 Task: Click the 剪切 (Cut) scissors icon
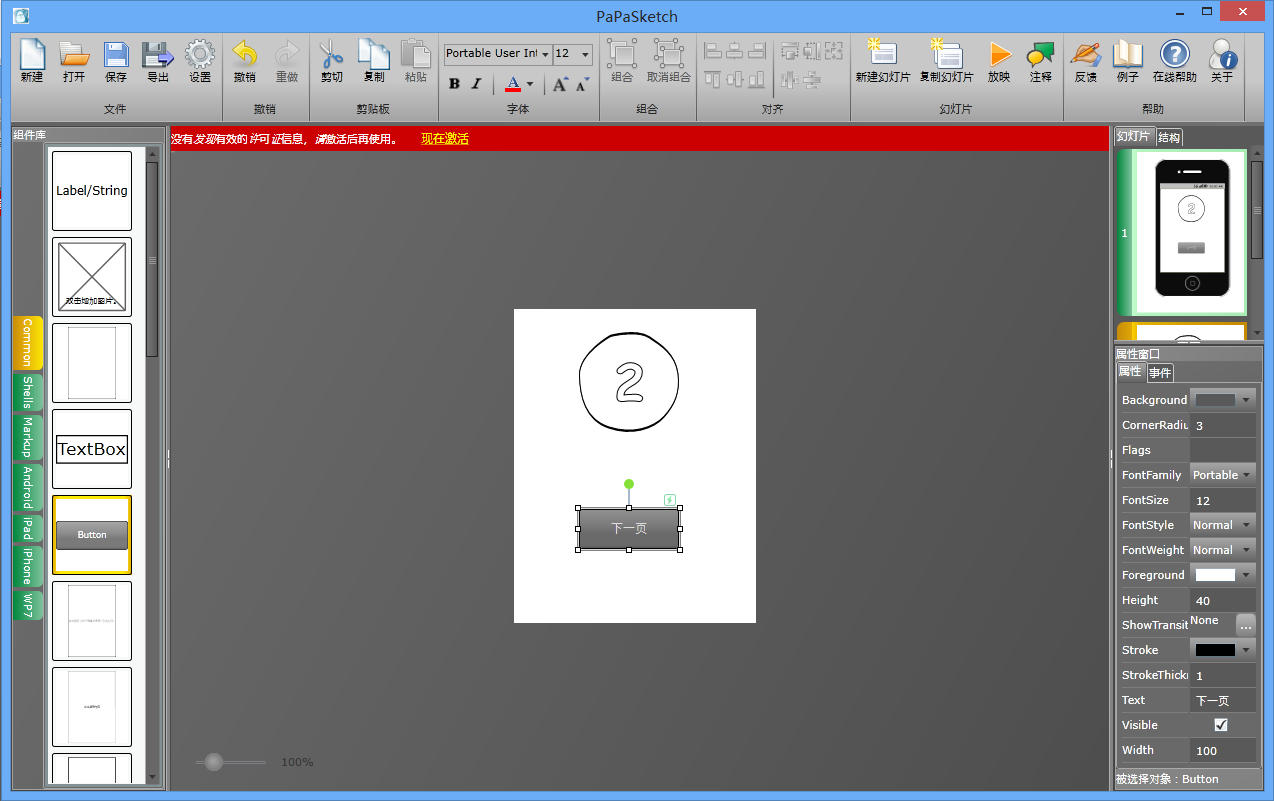click(331, 55)
